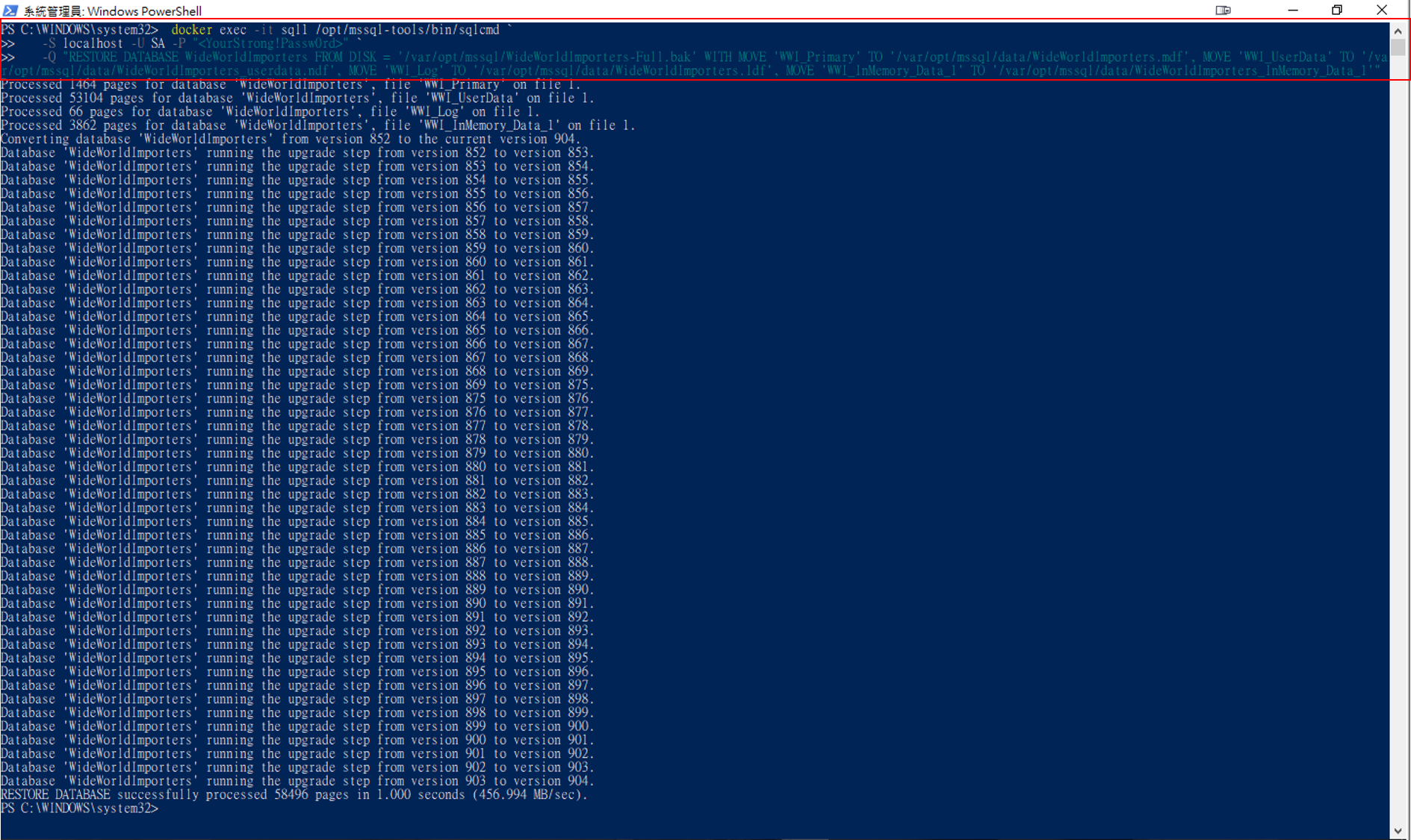Click the small device icon beside the minimize button
The width and height of the screenshot is (1411, 840).
coord(1223,10)
